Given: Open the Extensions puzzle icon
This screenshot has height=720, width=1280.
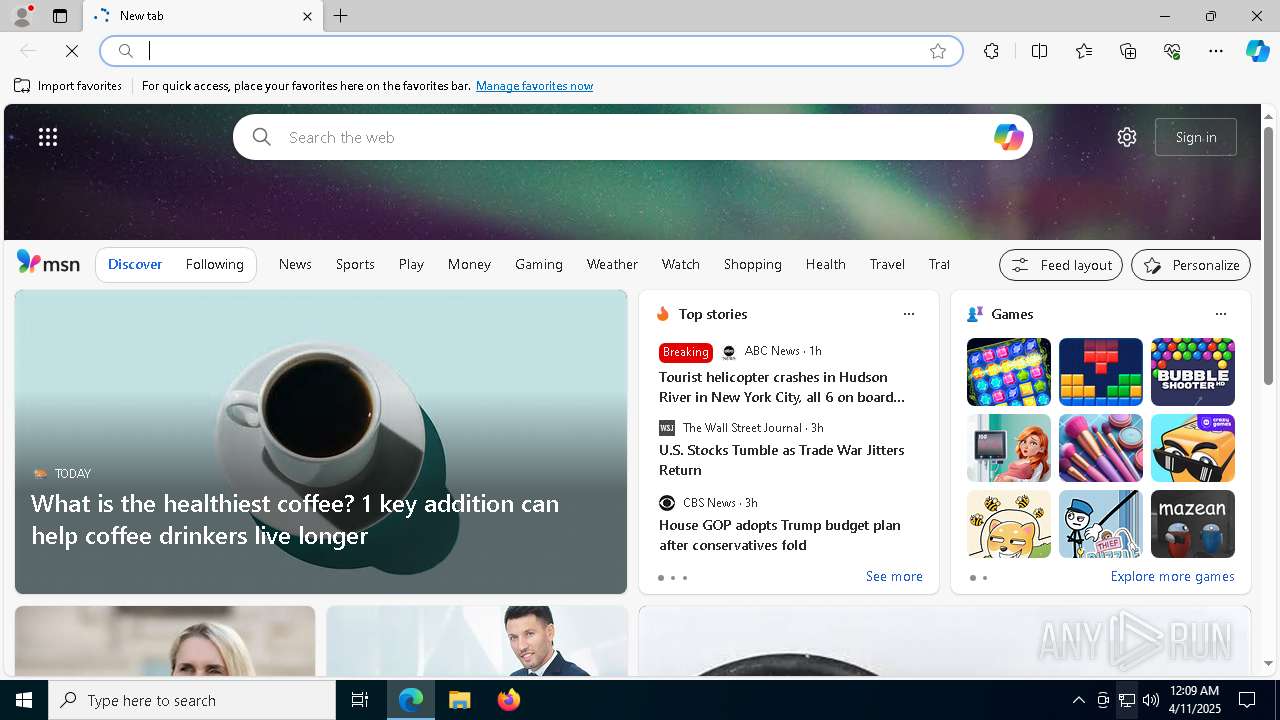Looking at the screenshot, I should tap(991, 51).
